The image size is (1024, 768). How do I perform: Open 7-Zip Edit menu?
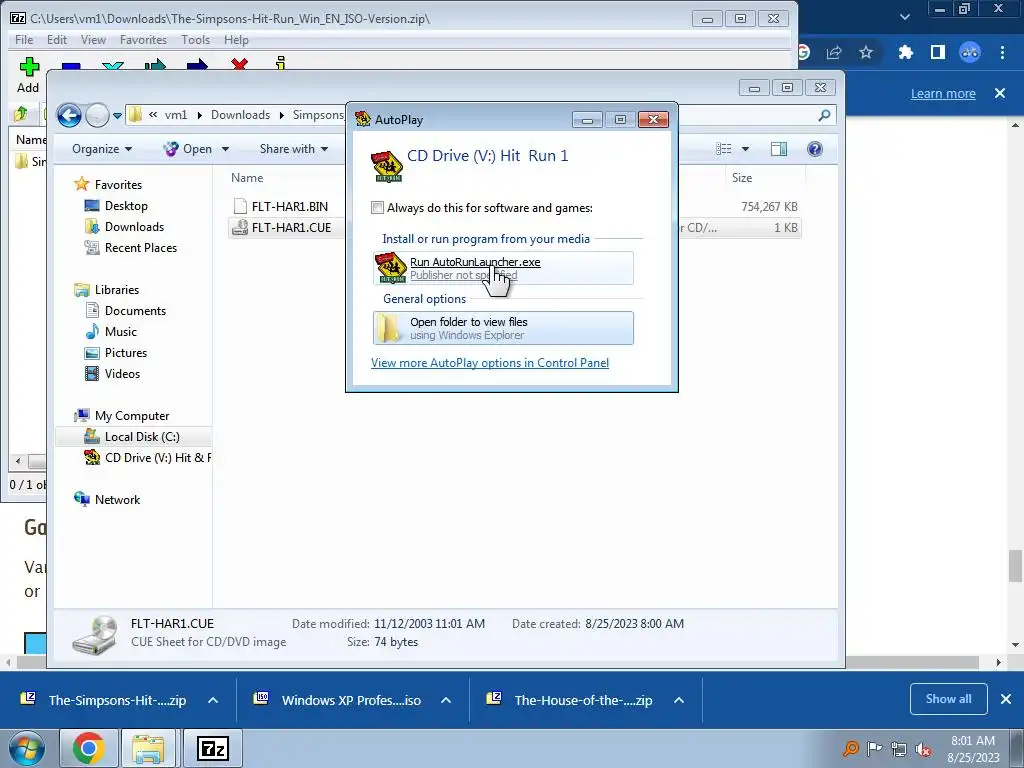click(x=57, y=40)
